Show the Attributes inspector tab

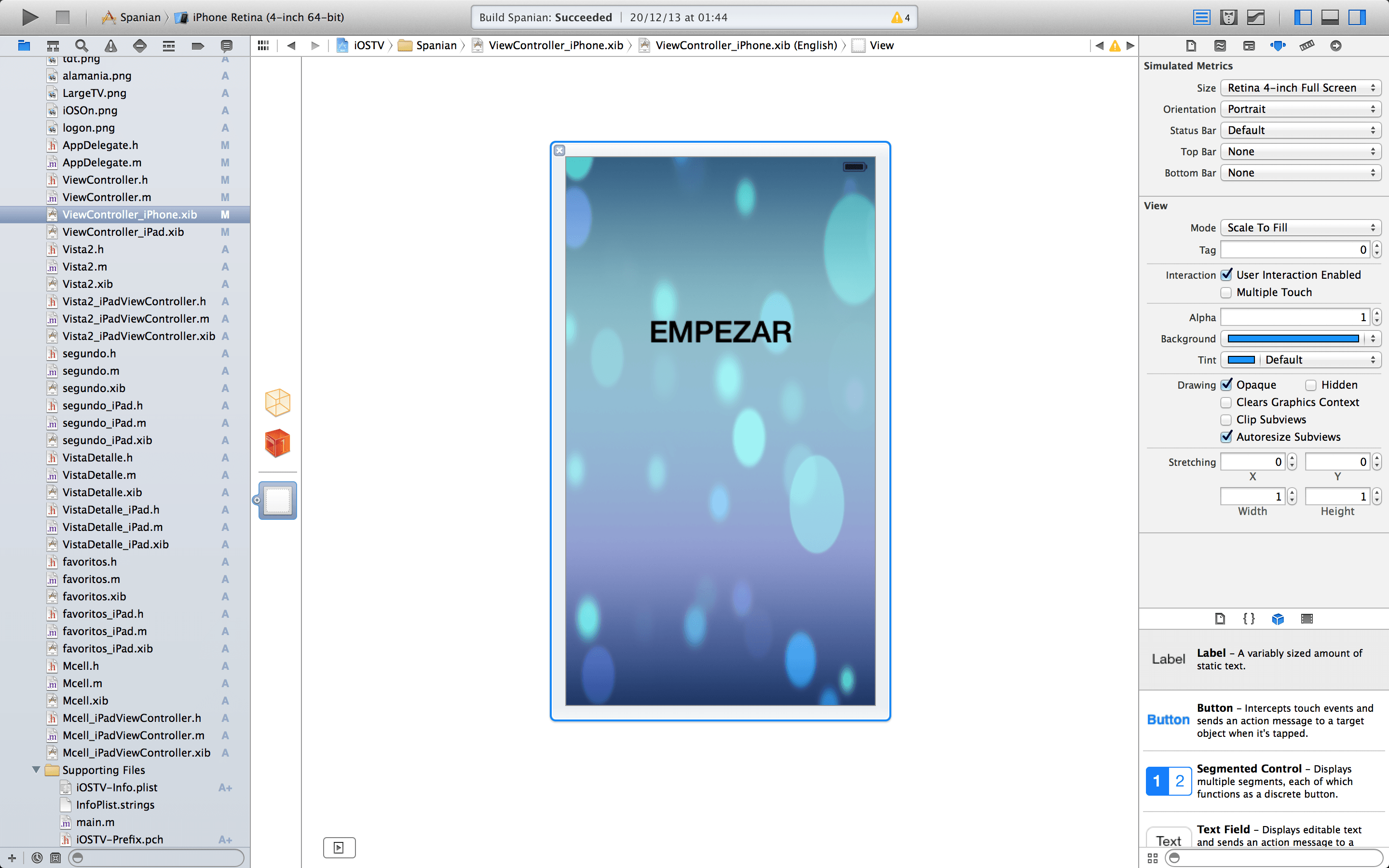click(x=1278, y=45)
